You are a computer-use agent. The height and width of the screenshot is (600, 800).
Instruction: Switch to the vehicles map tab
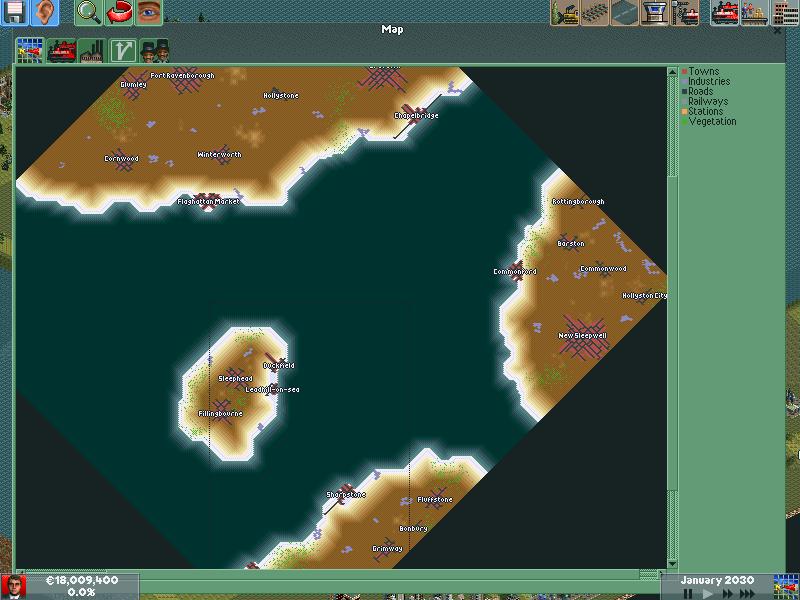(x=61, y=51)
